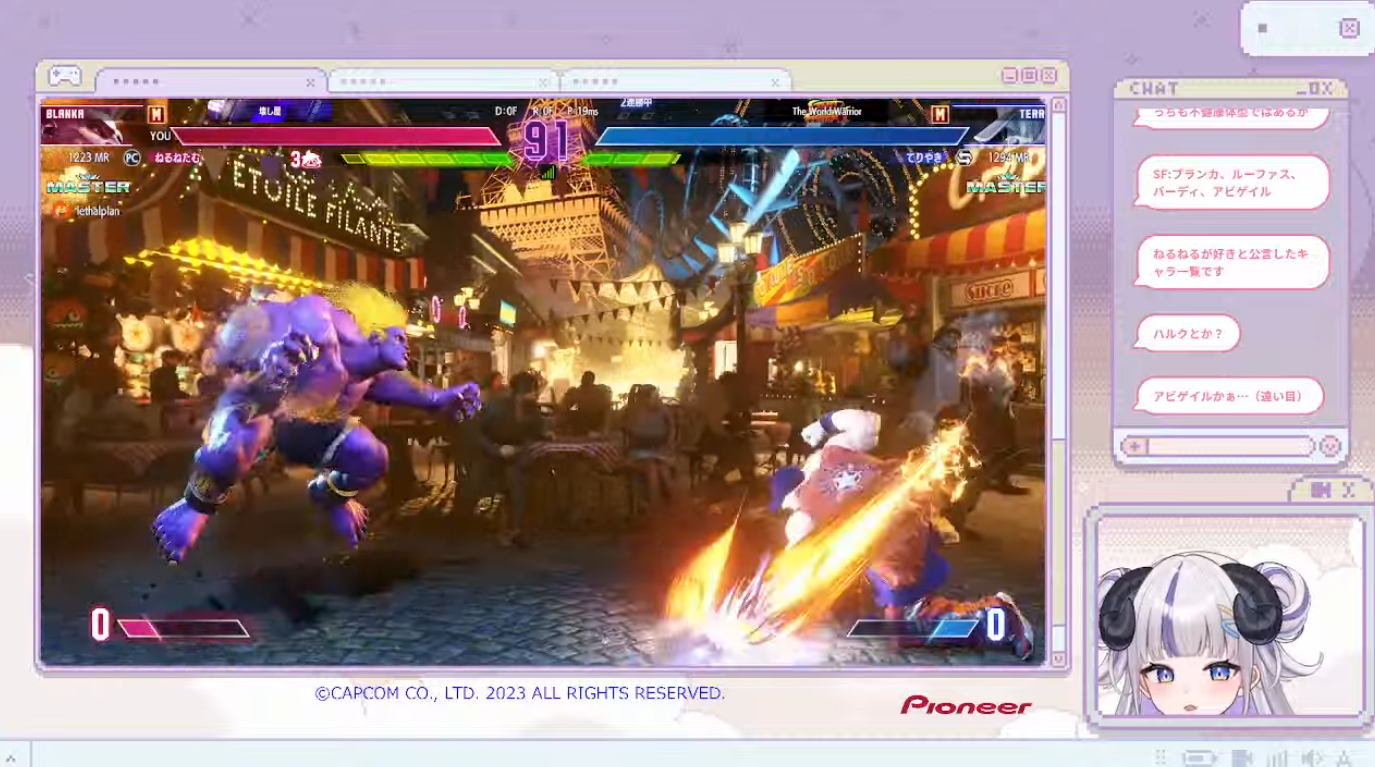Click the 1223 MR rating text
Image resolution: width=1375 pixels, height=767 pixels.
pyautogui.click(x=88, y=157)
